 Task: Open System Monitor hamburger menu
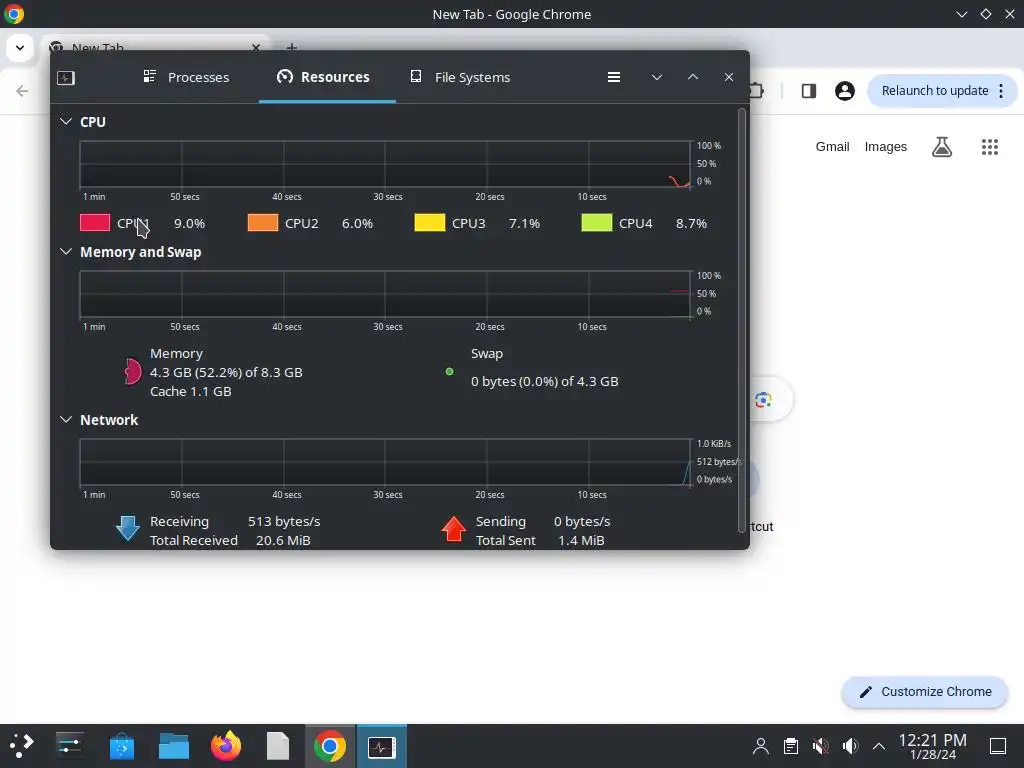[614, 77]
